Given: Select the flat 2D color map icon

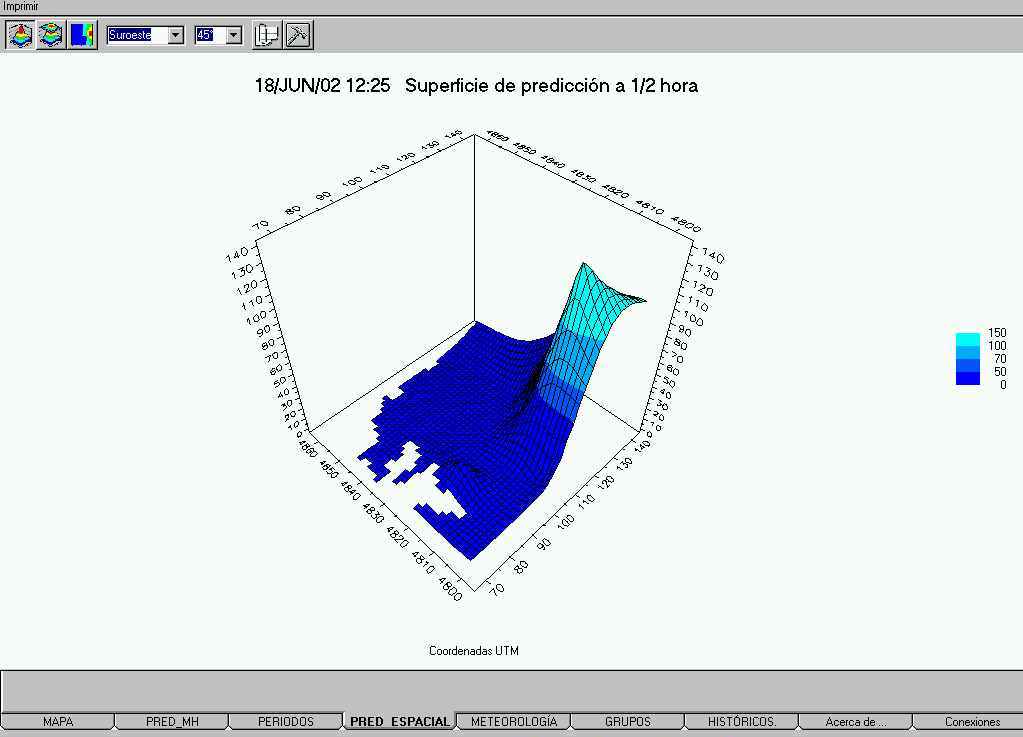Looking at the screenshot, I should coord(82,35).
